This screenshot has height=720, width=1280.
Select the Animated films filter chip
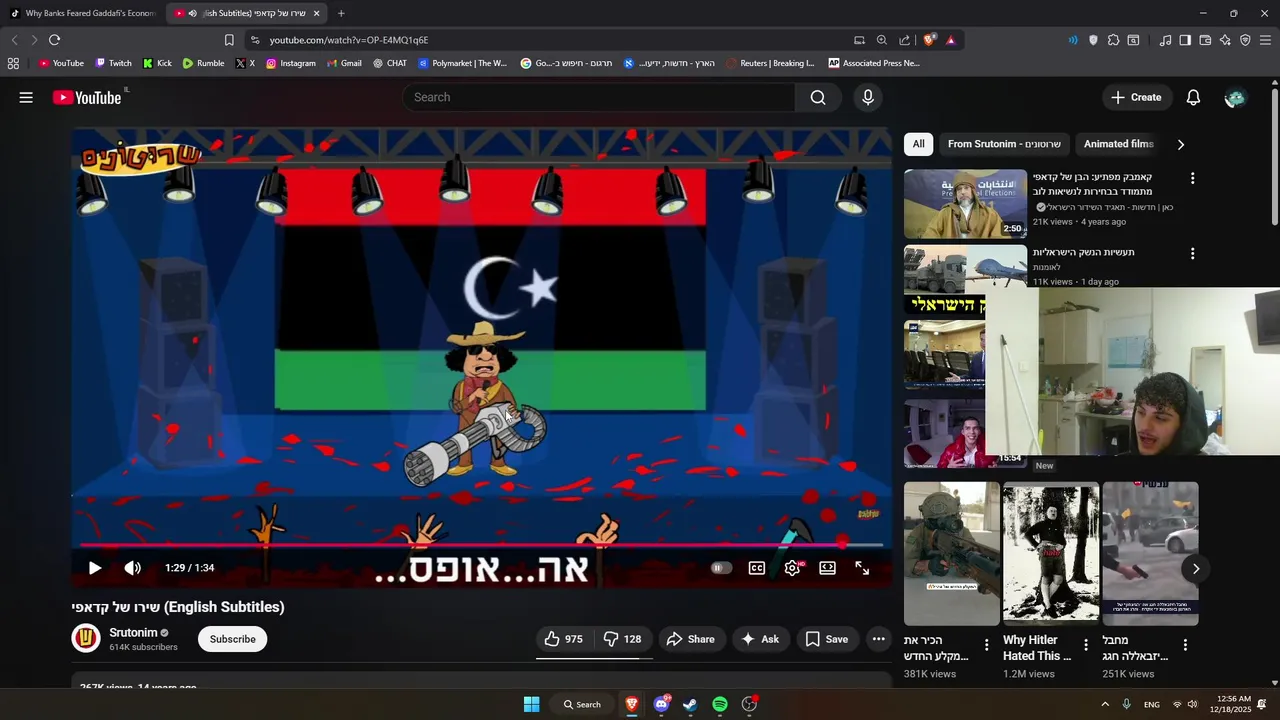point(1118,144)
